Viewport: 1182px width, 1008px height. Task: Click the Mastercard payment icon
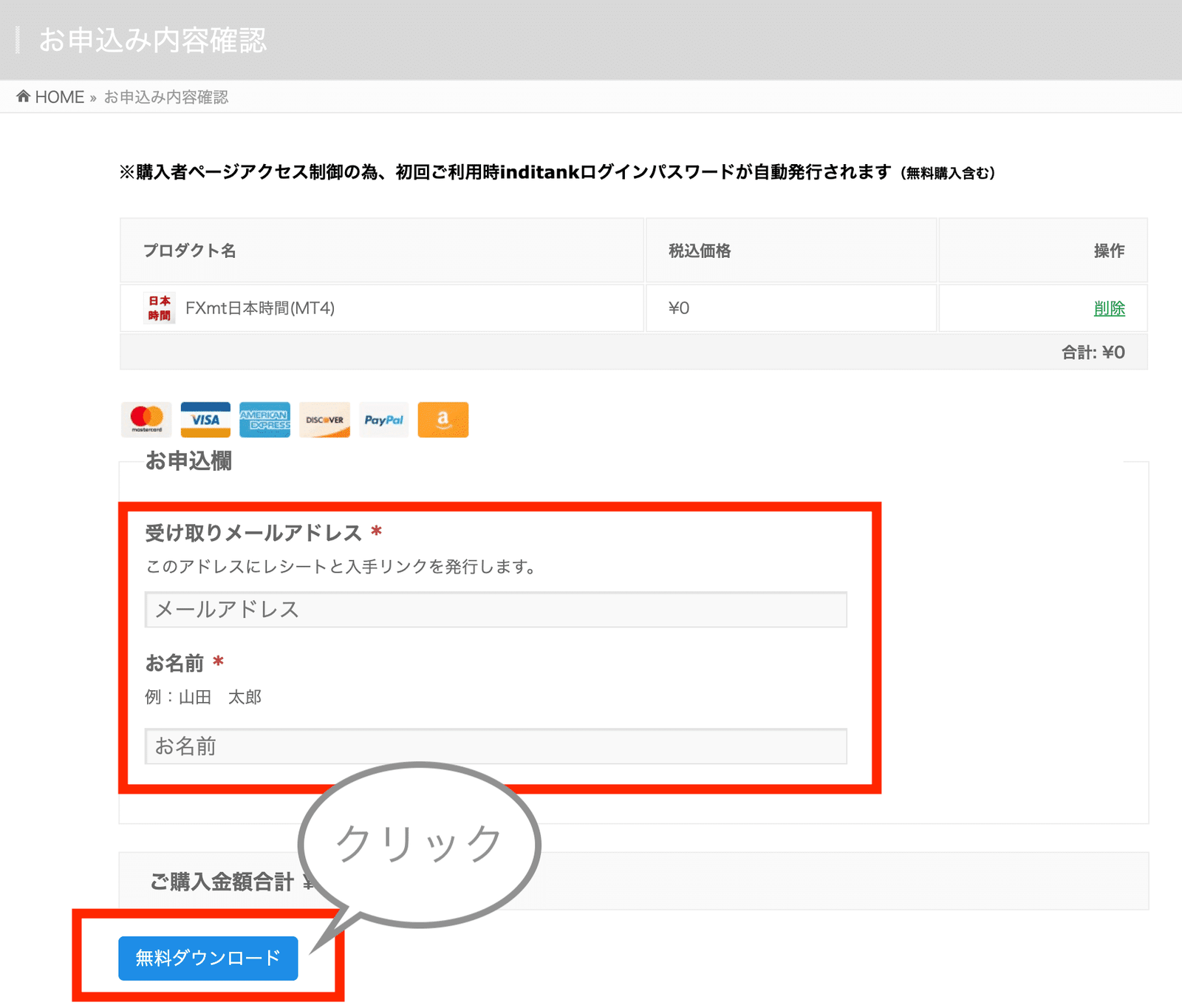click(x=146, y=420)
